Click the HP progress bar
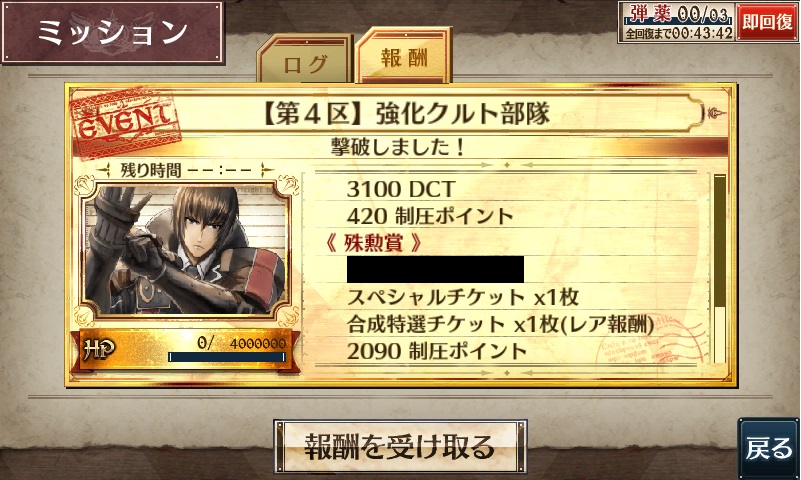 coord(227,357)
